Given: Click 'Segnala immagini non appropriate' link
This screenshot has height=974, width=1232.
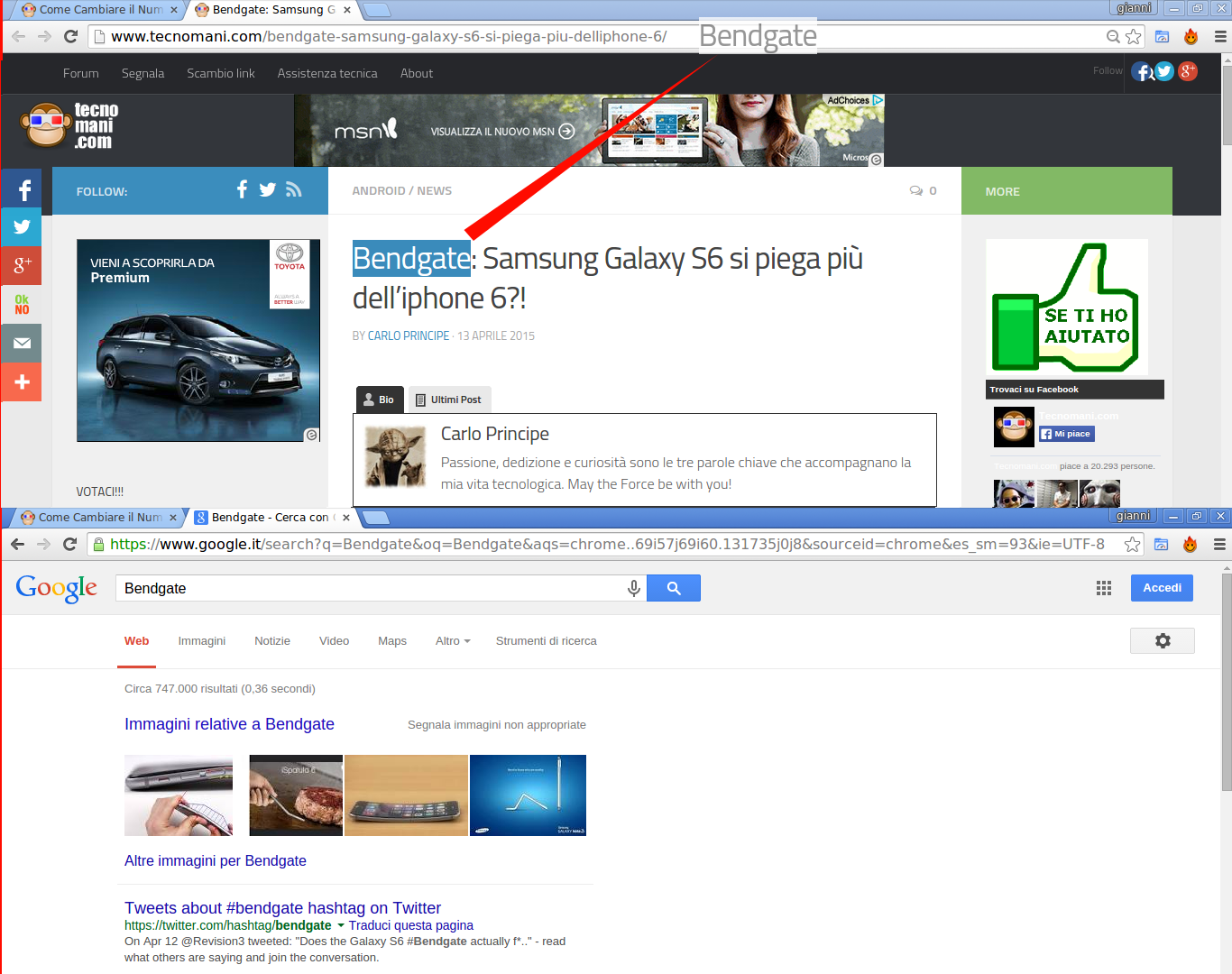Looking at the screenshot, I should coord(497,725).
